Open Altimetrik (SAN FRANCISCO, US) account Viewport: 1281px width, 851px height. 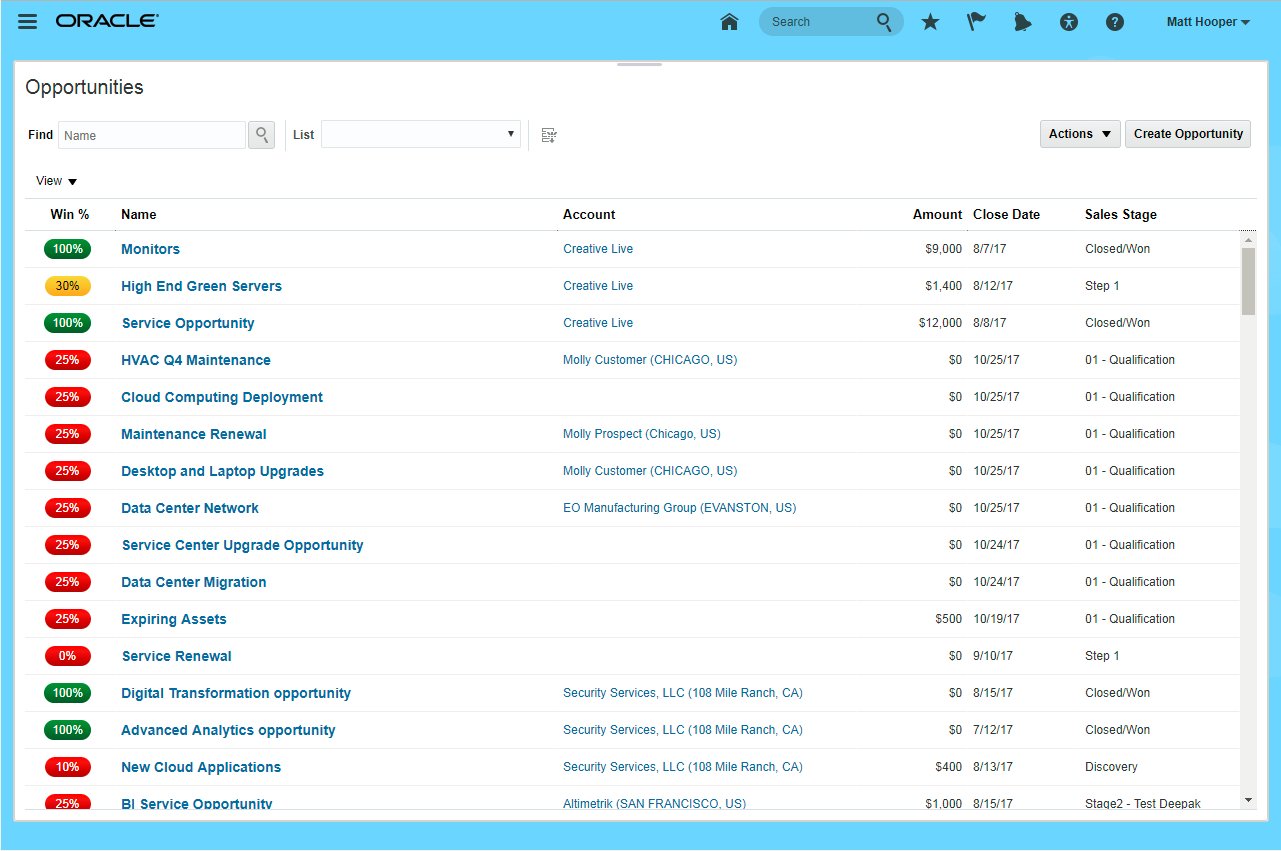pyautogui.click(x=655, y=803)
